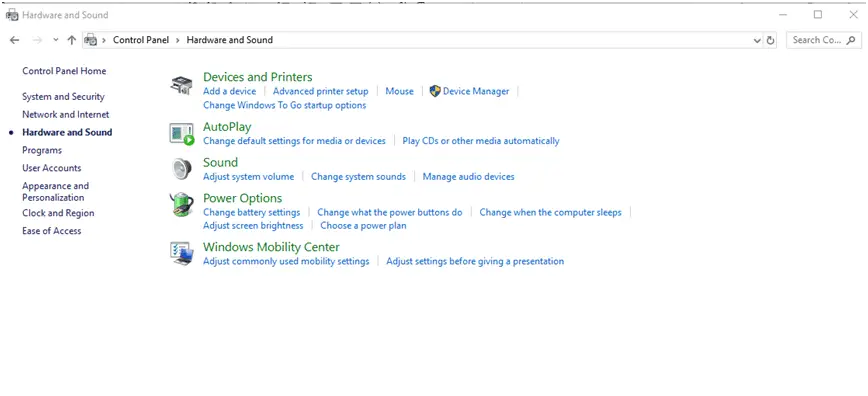Open Advanced printer setup

321,91
